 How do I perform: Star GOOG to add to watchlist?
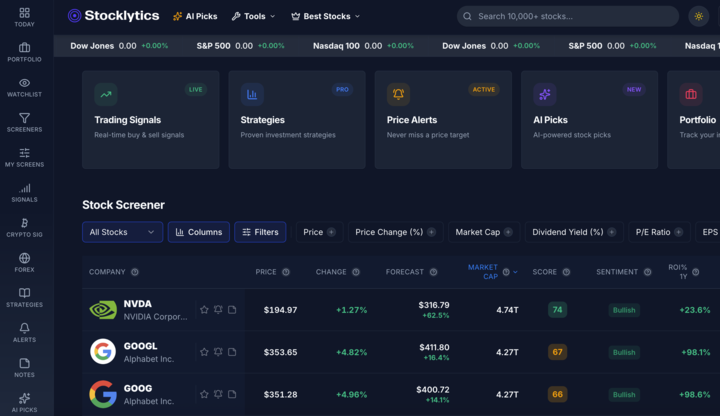click(204, 394)
